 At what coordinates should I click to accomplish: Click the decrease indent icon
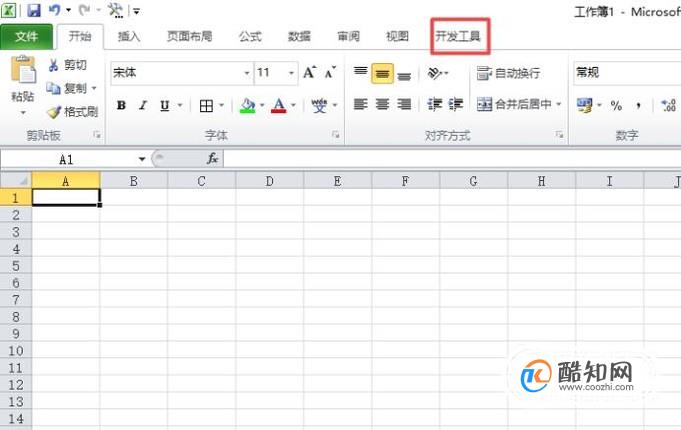(434, 104)
